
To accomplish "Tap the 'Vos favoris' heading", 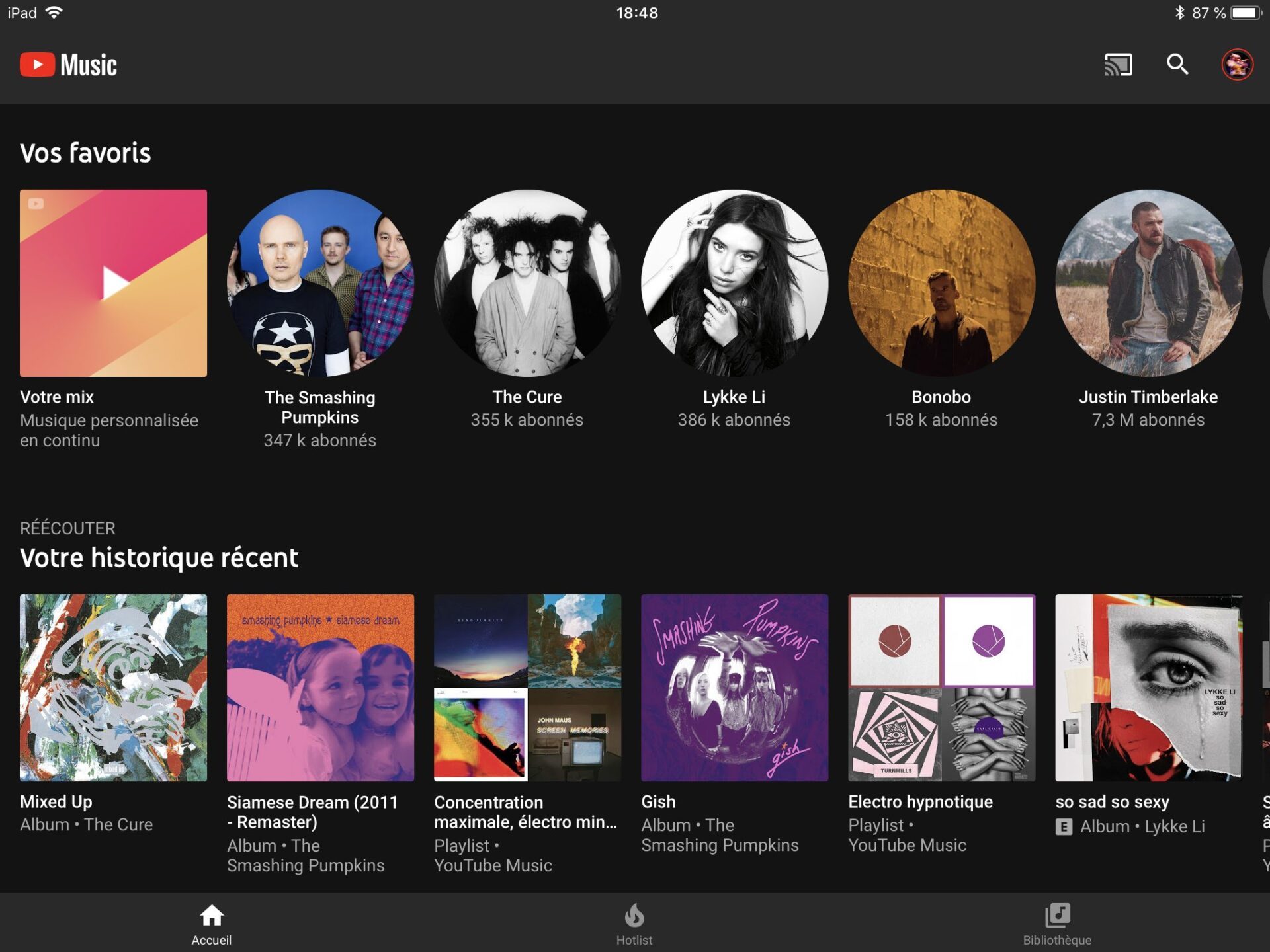I will pyautogui.click(x=85, y=153).
